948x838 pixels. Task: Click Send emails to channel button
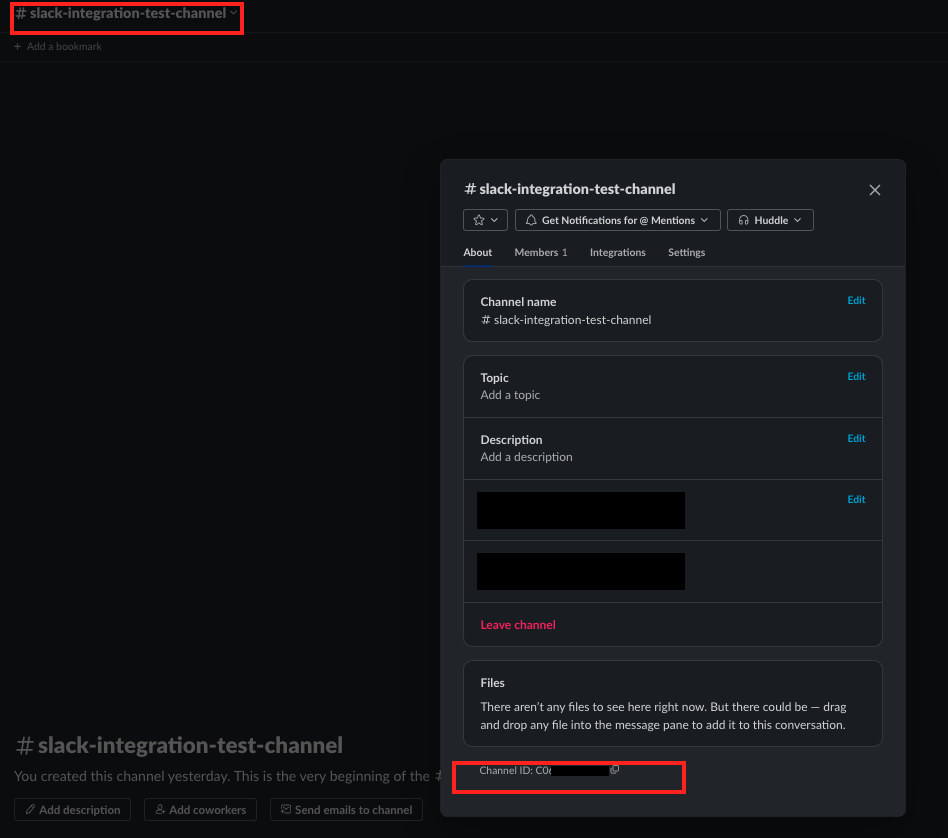point(346,810)
